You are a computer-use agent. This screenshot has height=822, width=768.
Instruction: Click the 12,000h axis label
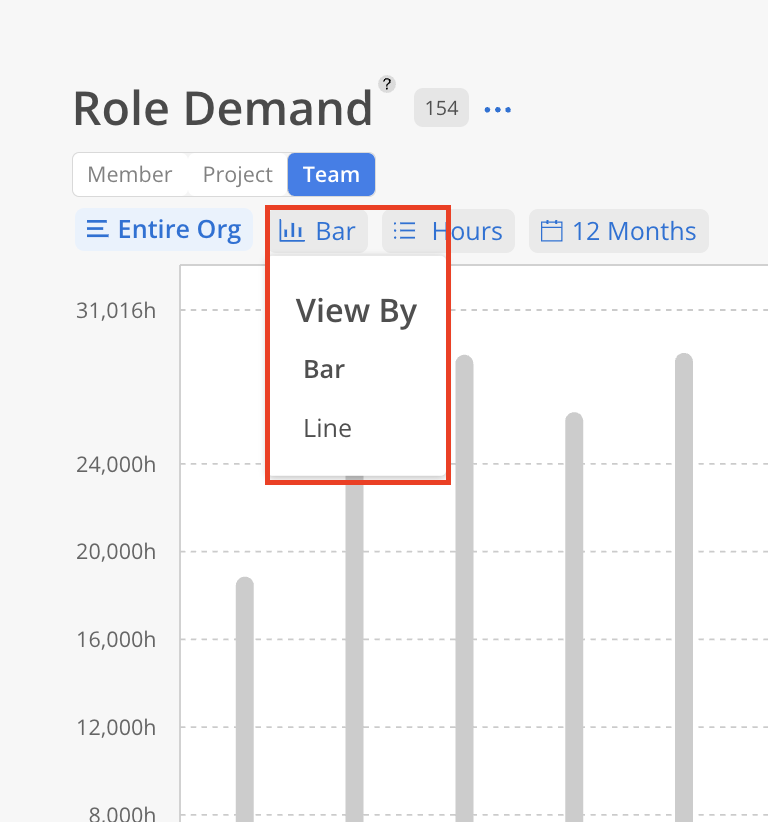116,728
